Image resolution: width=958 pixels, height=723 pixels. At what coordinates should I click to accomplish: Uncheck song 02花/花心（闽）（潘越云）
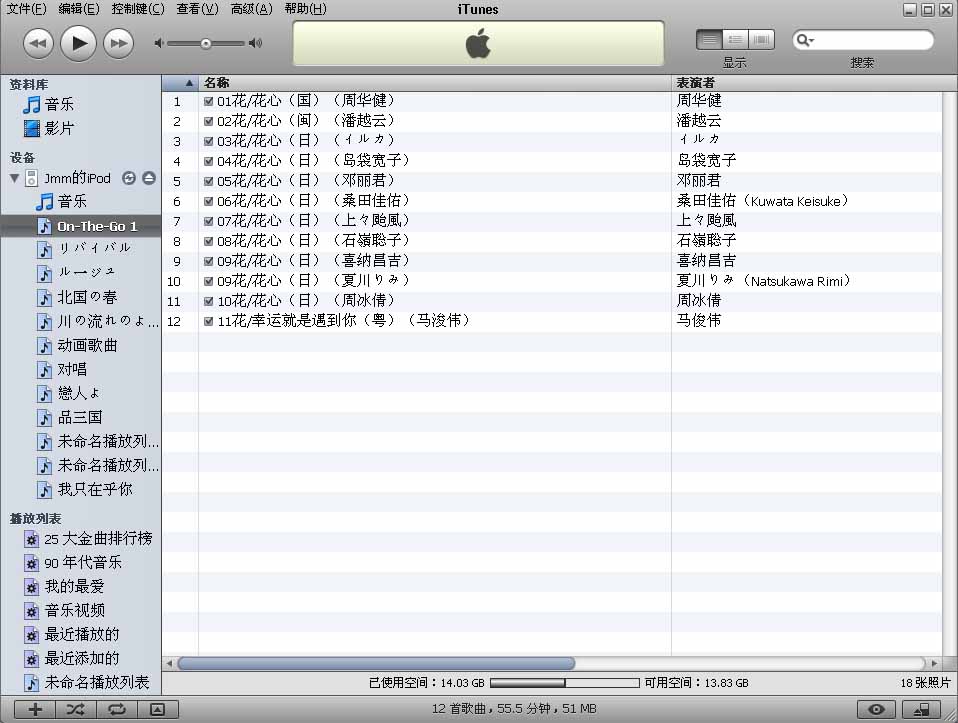click(208, 122)
